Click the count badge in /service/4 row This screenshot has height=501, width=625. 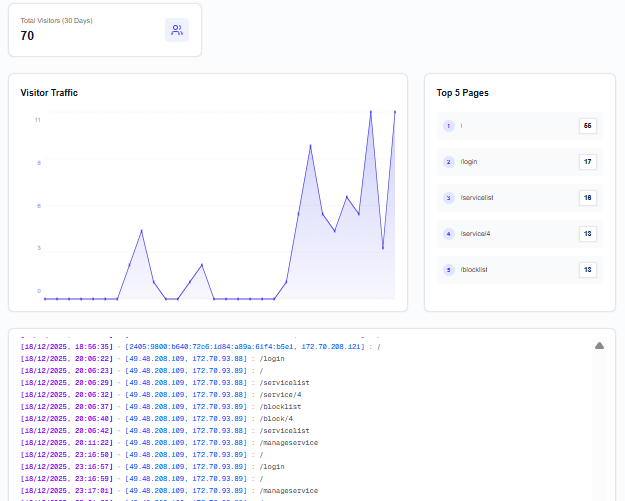click(588, 234)
